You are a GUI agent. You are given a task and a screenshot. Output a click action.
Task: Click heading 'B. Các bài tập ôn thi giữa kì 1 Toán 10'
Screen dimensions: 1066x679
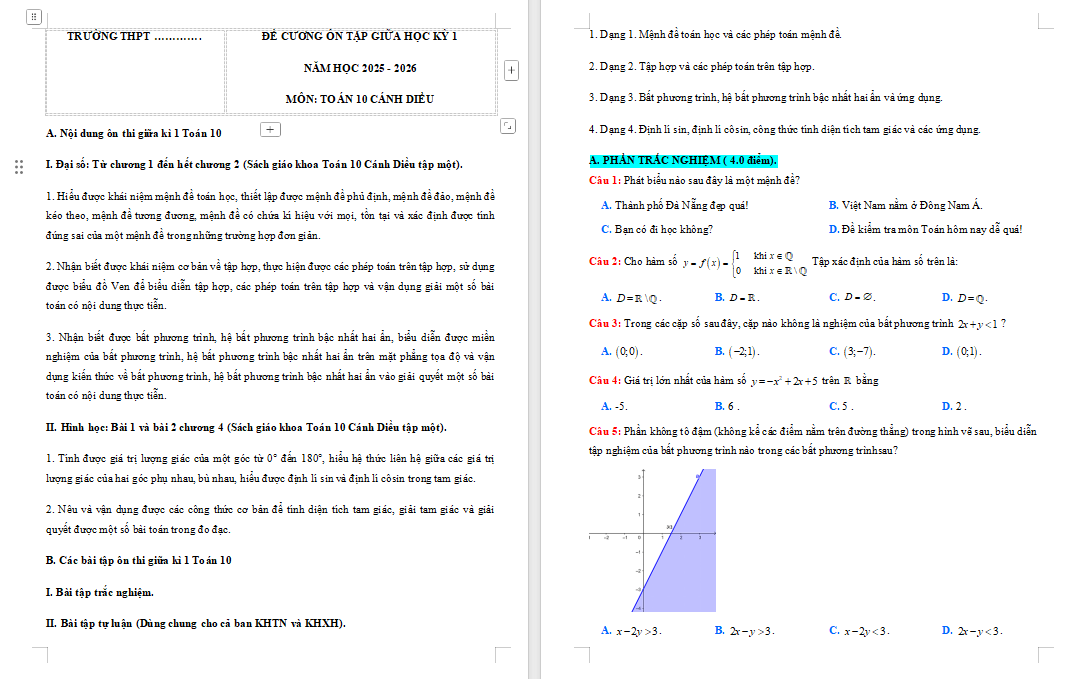(139, 560)
